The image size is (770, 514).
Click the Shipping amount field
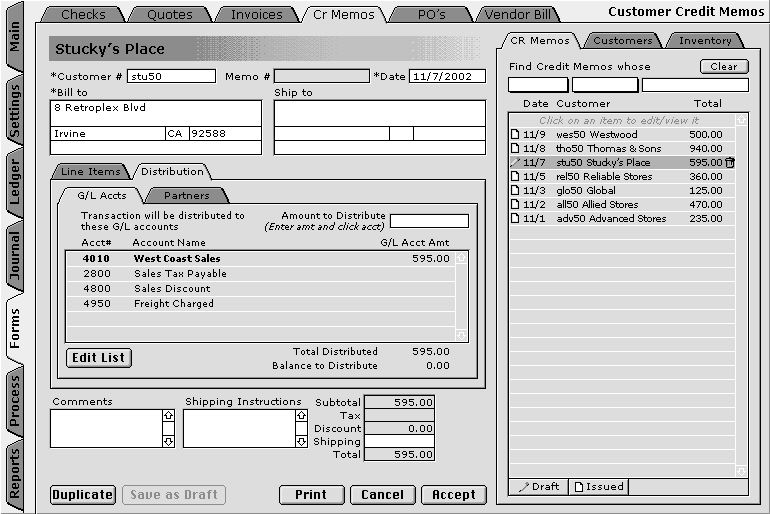[x=399, y=441]
